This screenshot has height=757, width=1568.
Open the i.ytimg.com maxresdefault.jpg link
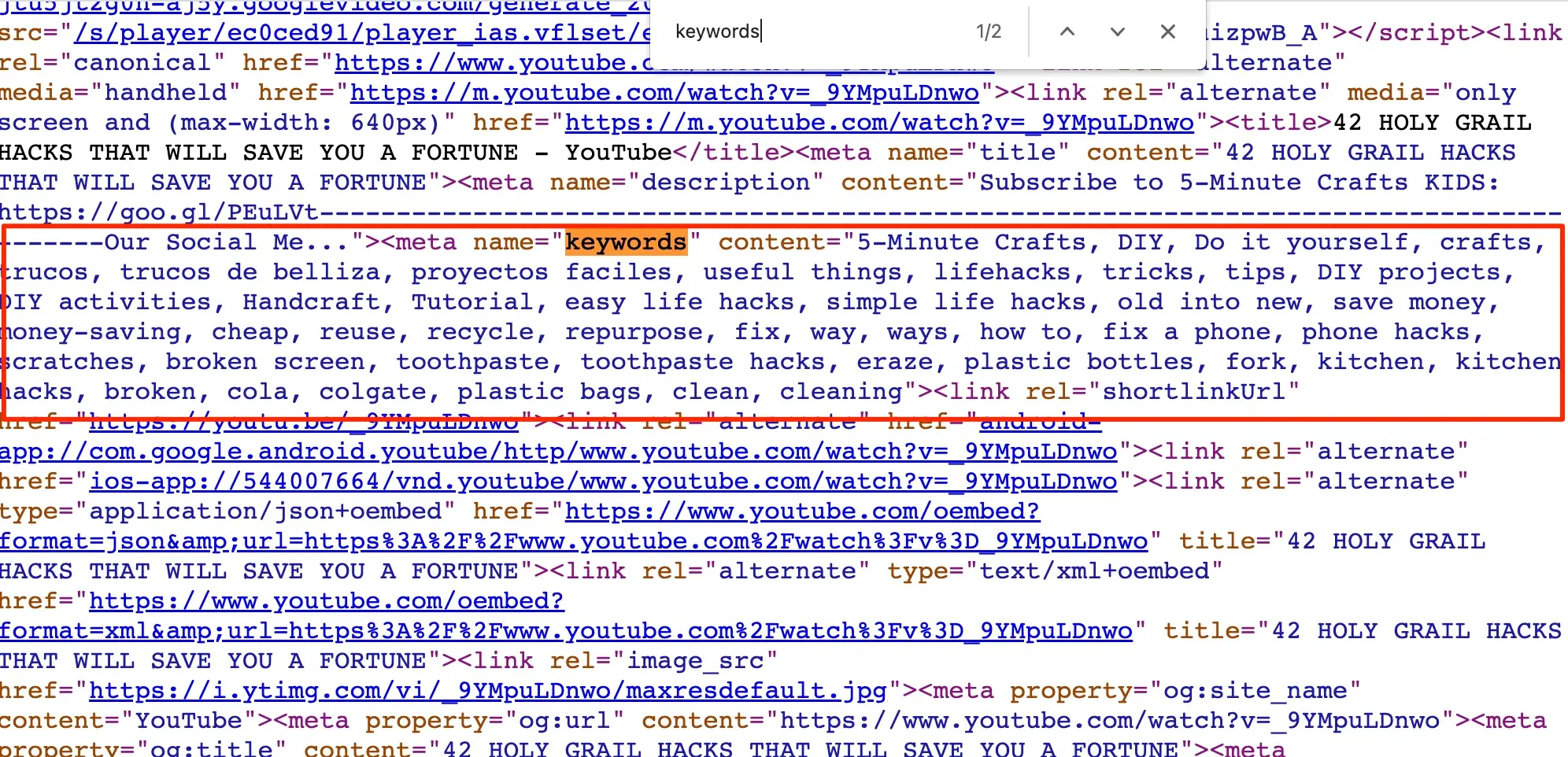[x=487, y=691]
